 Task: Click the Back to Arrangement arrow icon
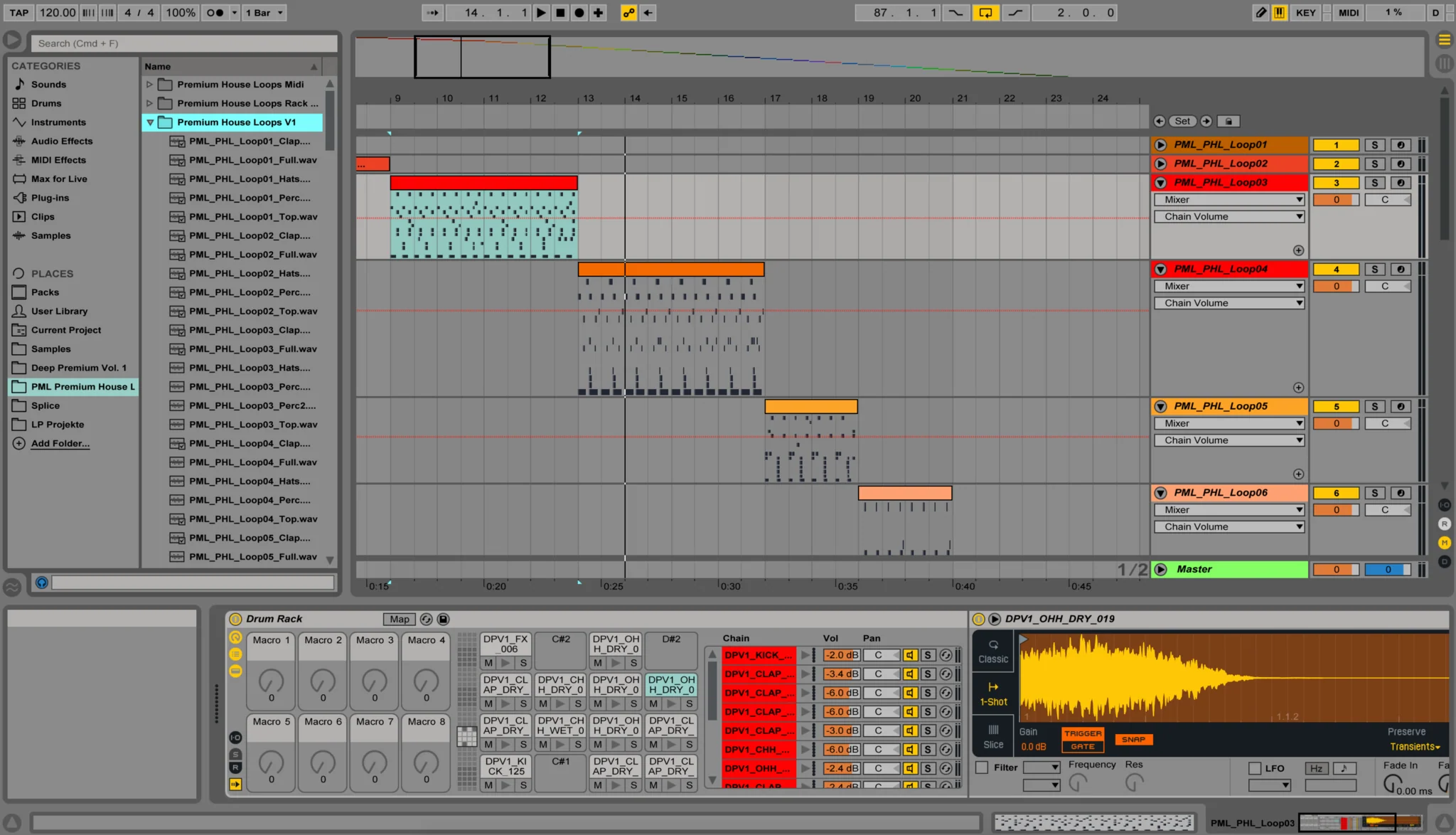point(648,12)
